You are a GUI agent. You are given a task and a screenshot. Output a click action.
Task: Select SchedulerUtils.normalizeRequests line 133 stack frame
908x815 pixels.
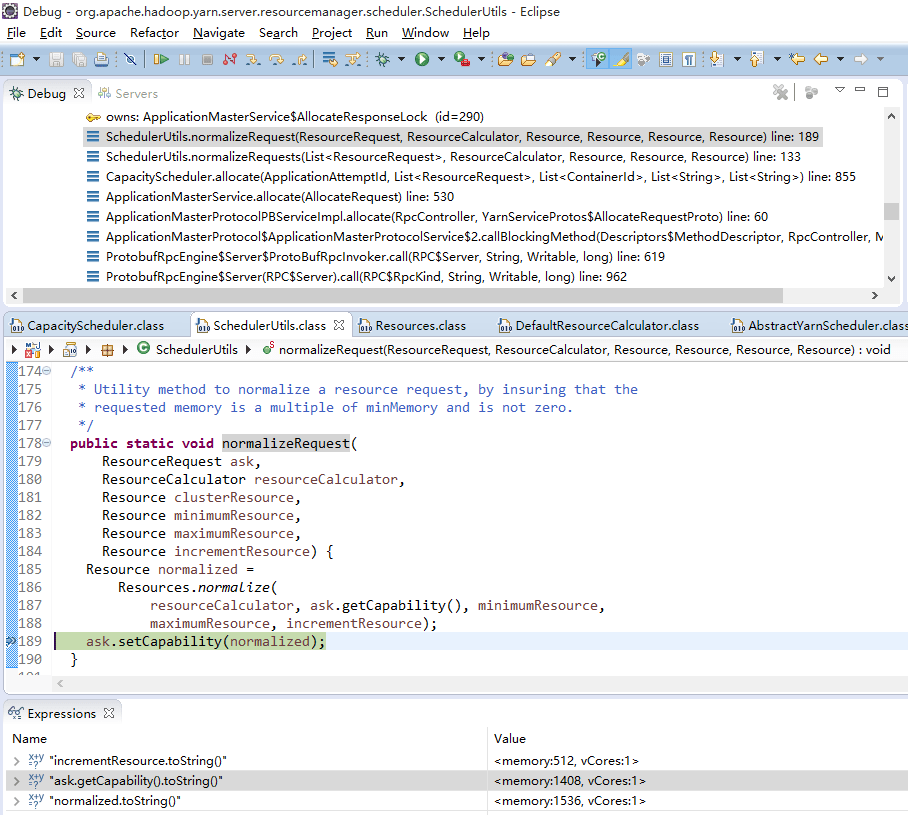click(453, 157)
